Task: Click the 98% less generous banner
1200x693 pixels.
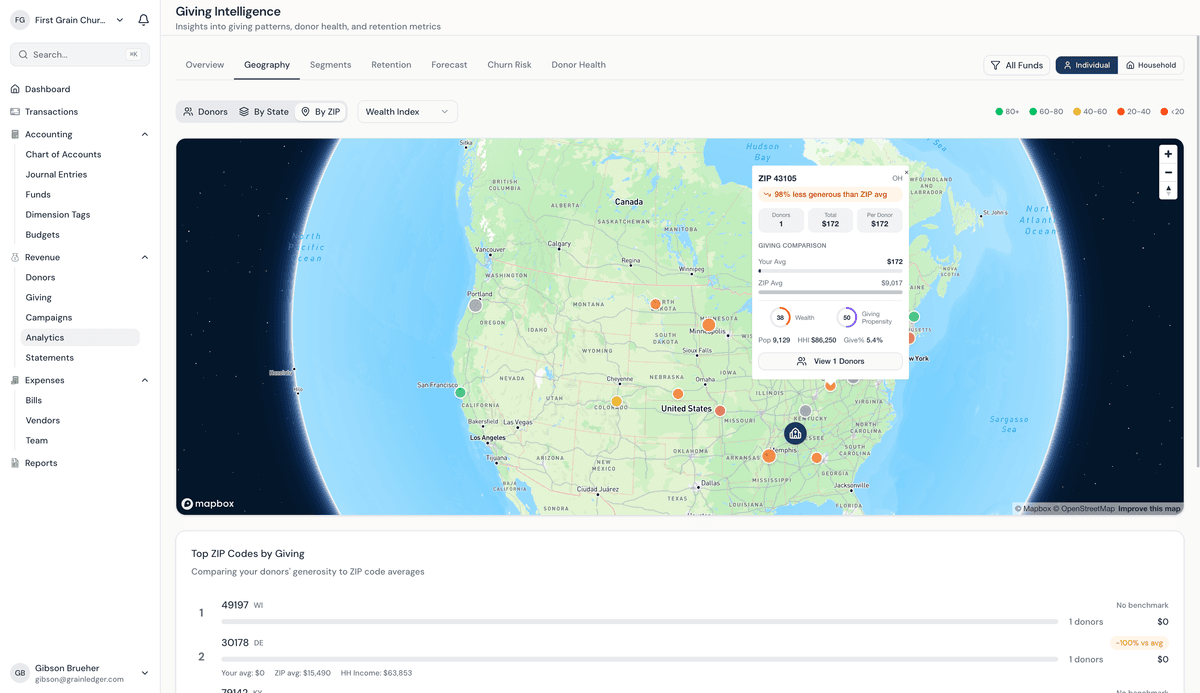Action: (x=830, y=195)
